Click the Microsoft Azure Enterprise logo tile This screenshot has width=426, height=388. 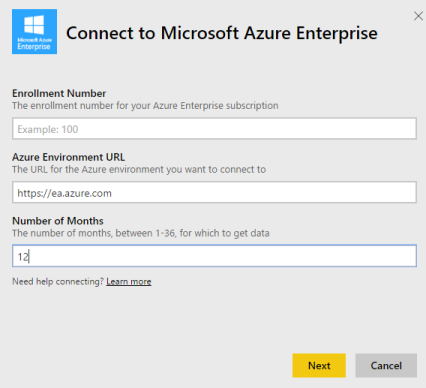point(34,32)
